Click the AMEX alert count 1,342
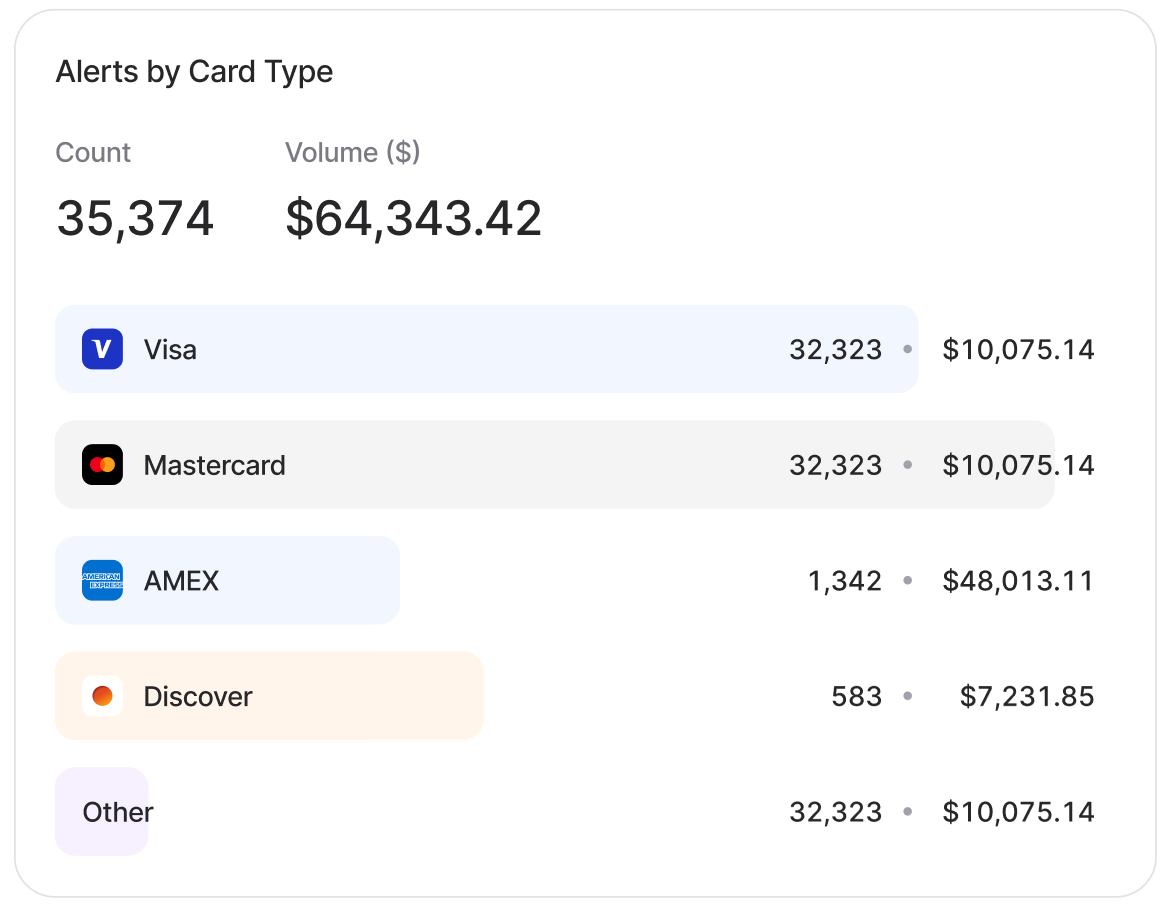This screenshot has width=1176, height=914. 845,581
